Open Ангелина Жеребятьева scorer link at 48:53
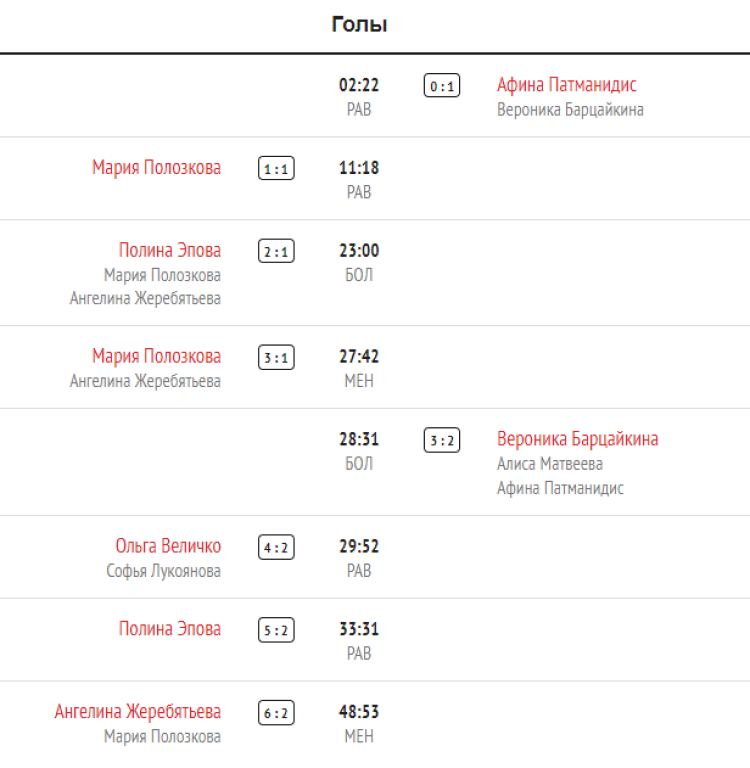The height and width of the screenshot is (768, 750). 138,712
